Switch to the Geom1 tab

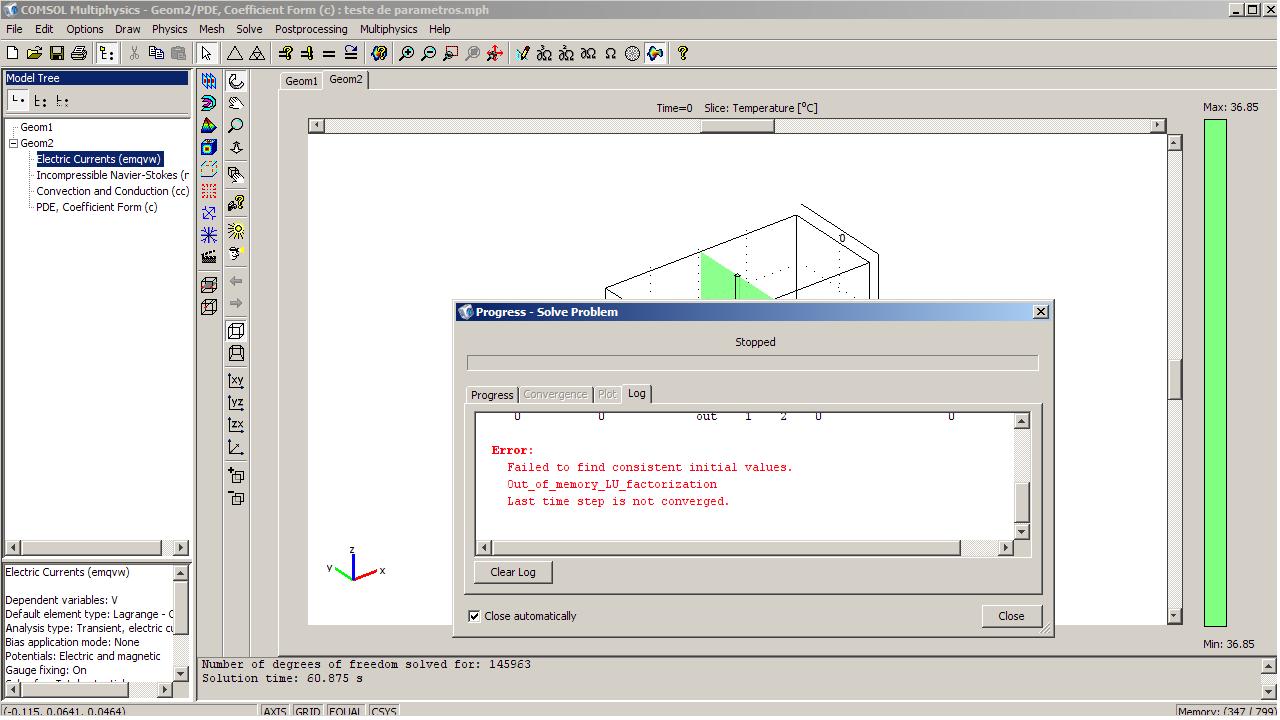coord(301,81)
